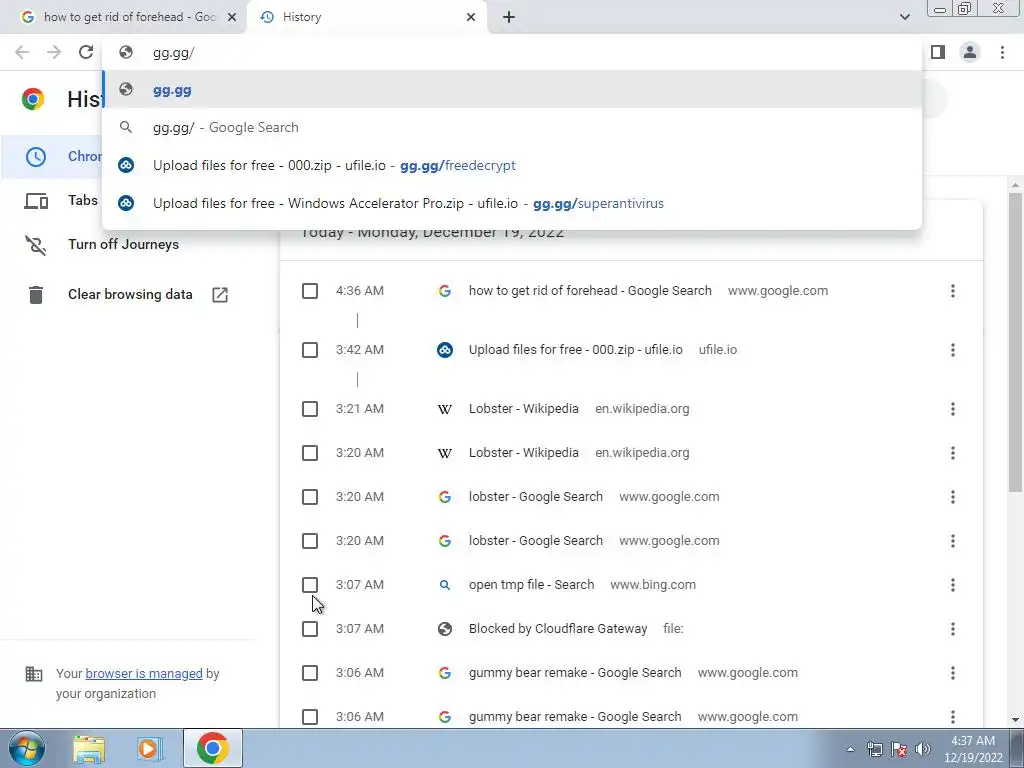1024x768 pixels.
Task: Open Windows Explorer from taskbar
Action: tap(89, 748)
